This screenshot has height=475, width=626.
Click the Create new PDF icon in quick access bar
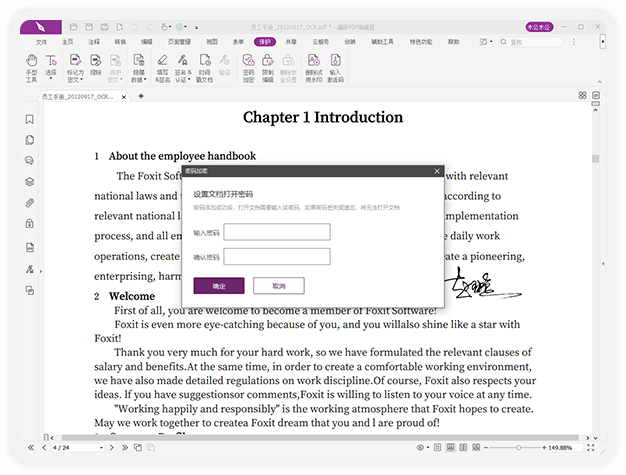click(119, 27)
